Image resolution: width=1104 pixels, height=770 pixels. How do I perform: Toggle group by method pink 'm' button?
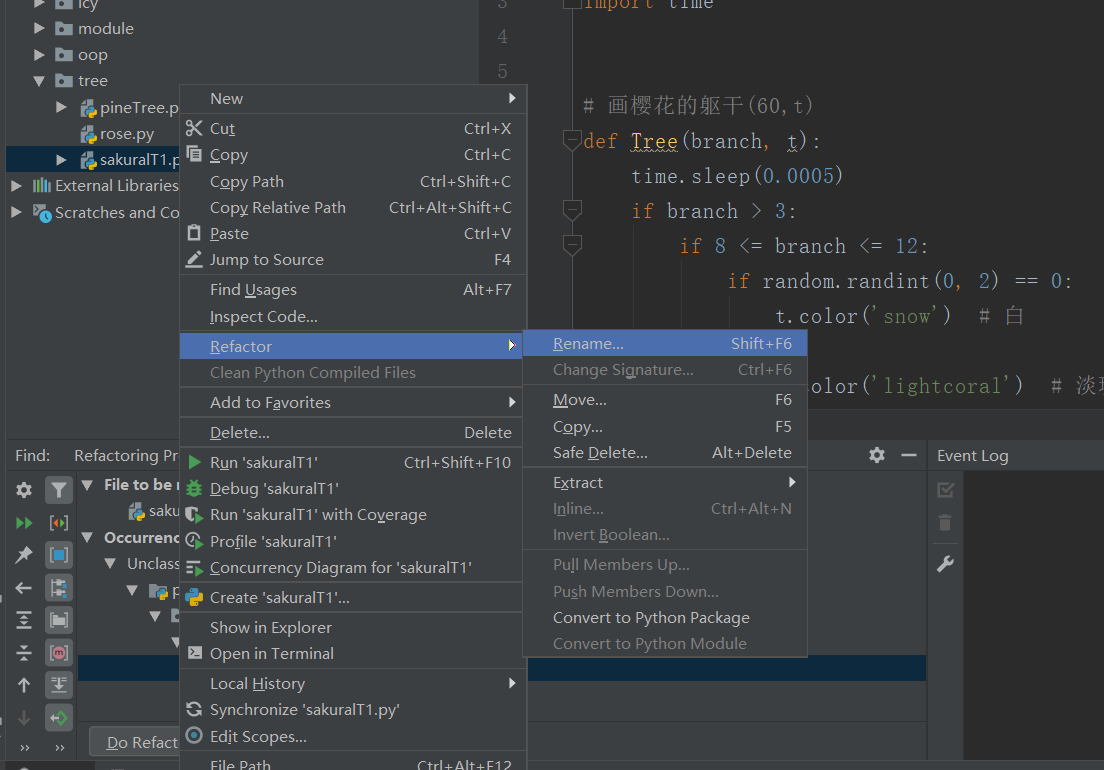pos(59,653)
